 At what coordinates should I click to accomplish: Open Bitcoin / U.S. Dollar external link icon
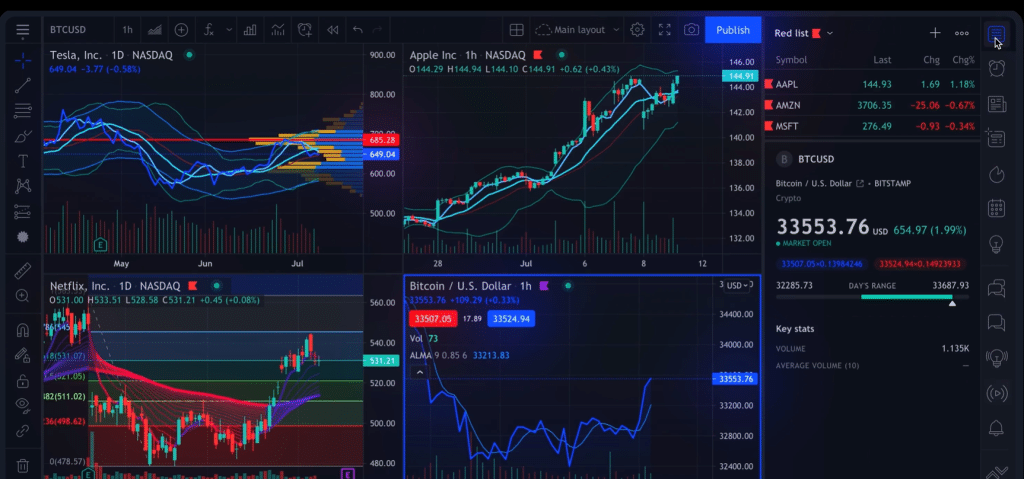pyautogui.click(x=859, y=184)
